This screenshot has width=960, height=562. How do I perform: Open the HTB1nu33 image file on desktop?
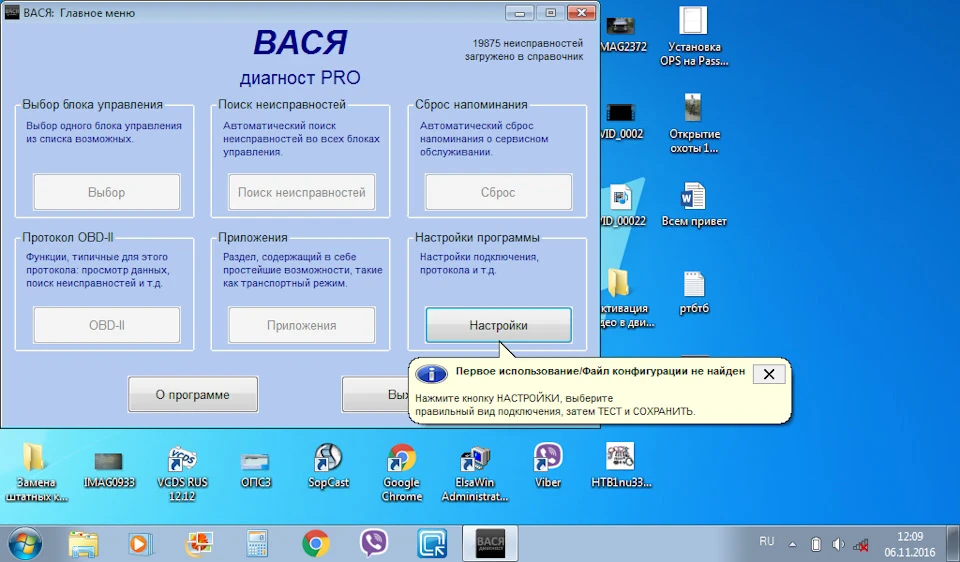[621, 466]
